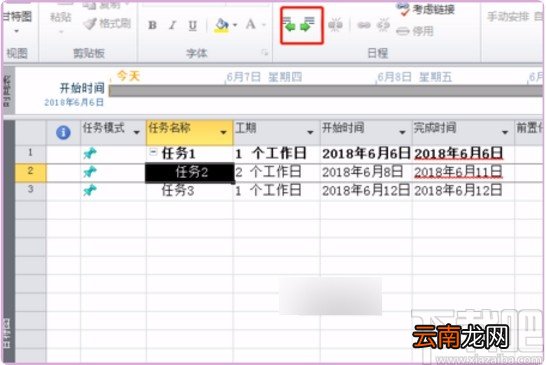Click 任务2 duration cell 2 个工作日
The image size is (546, 365).
tap(276, 172)
